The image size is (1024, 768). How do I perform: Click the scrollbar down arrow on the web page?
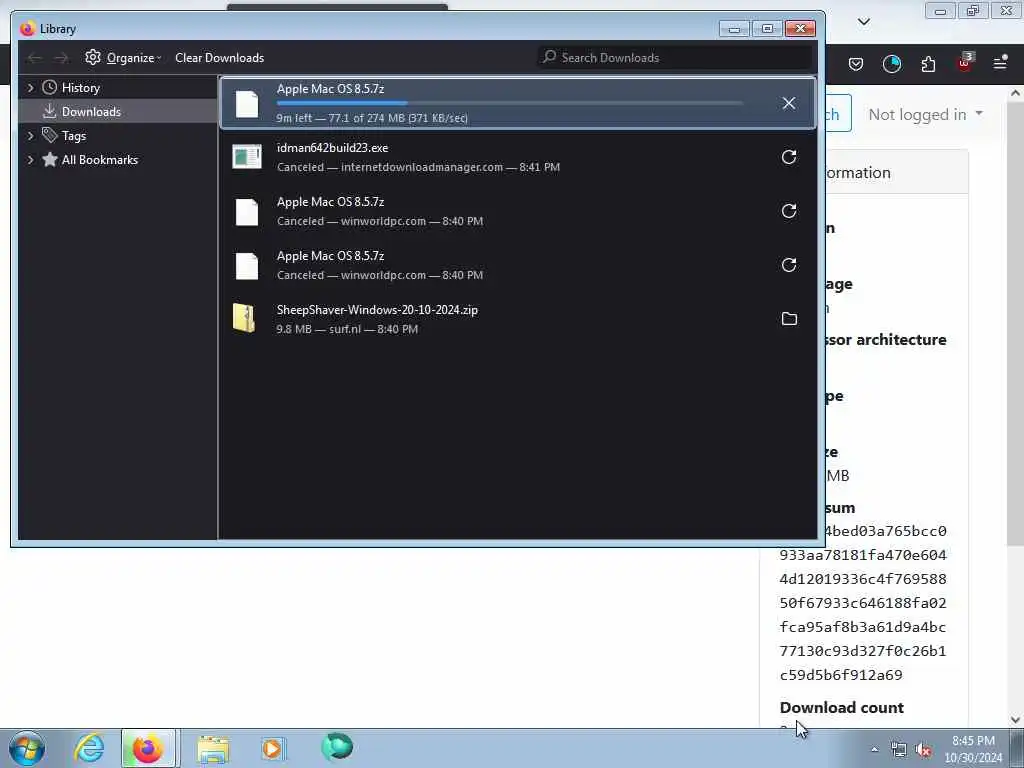[1015, 720]
